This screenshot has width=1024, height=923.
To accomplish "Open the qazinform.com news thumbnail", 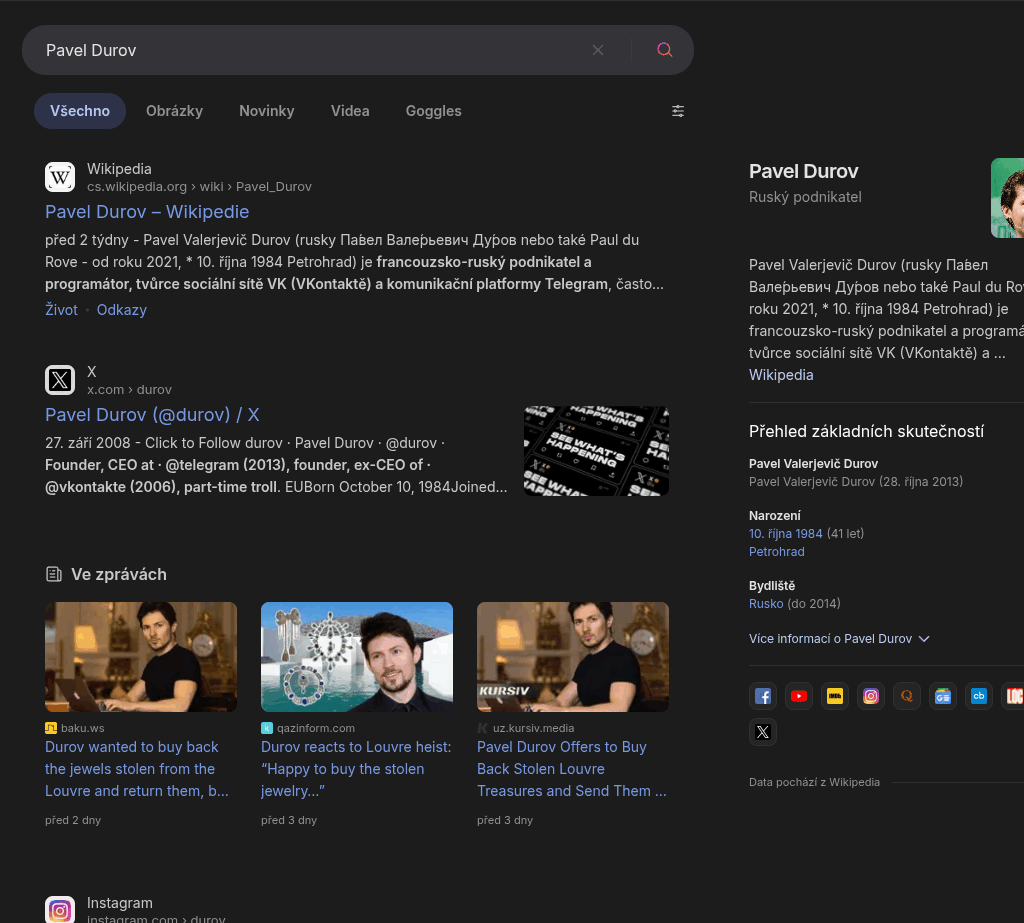I will click(357, 657).
